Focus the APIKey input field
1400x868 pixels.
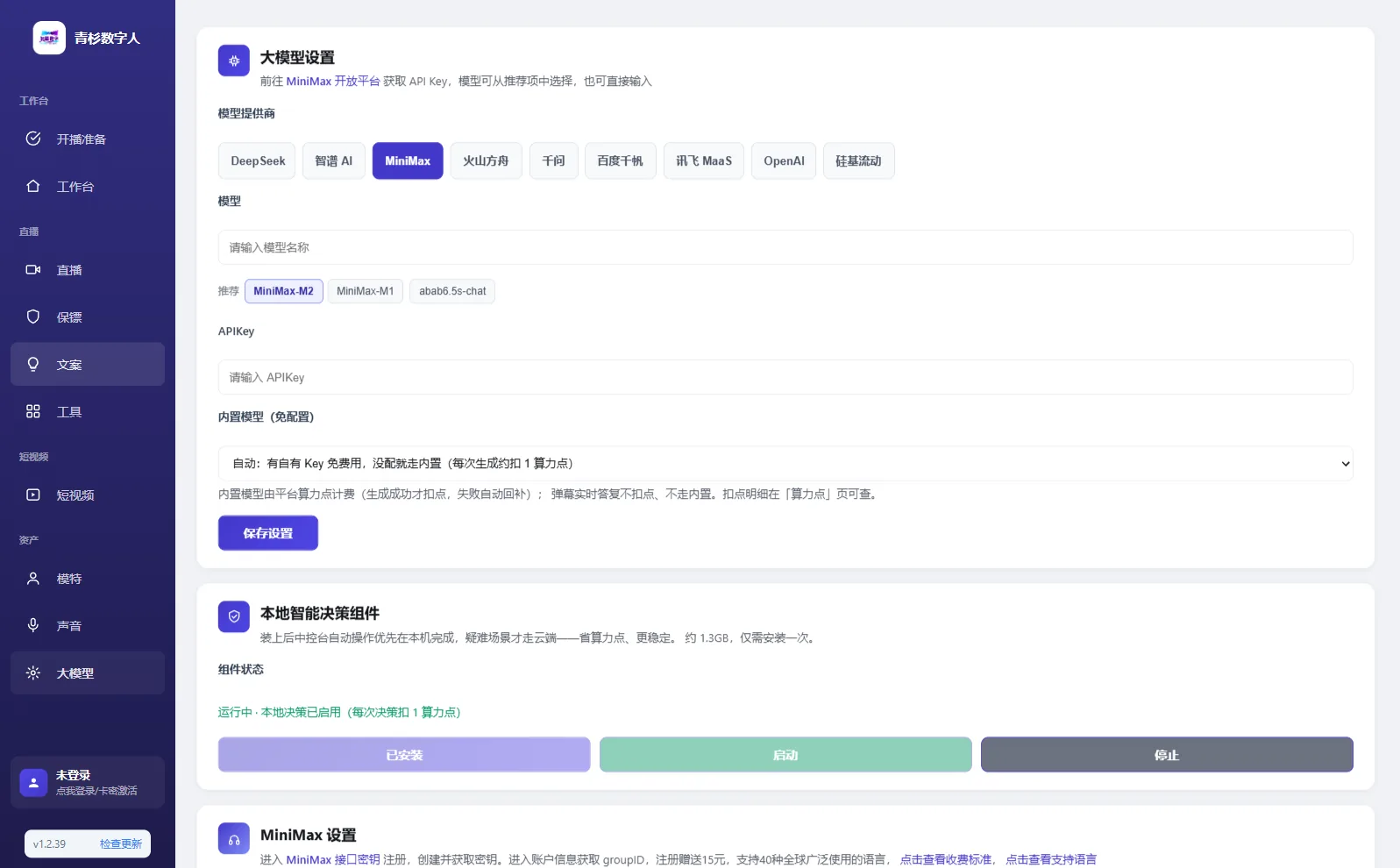click(785, 377)
